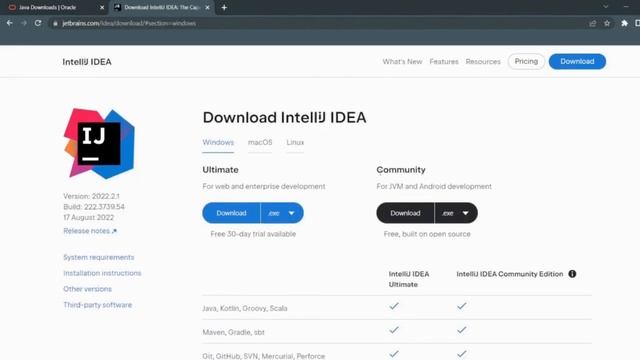Click the 'Community' section heading
The image size is (640, 360).
click(x=401, y=170)
